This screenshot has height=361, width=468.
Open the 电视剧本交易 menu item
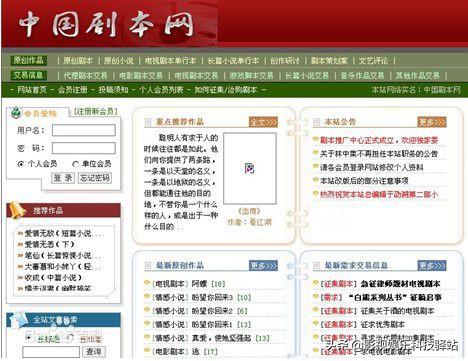pyautogui.click(x=196, y=75)
